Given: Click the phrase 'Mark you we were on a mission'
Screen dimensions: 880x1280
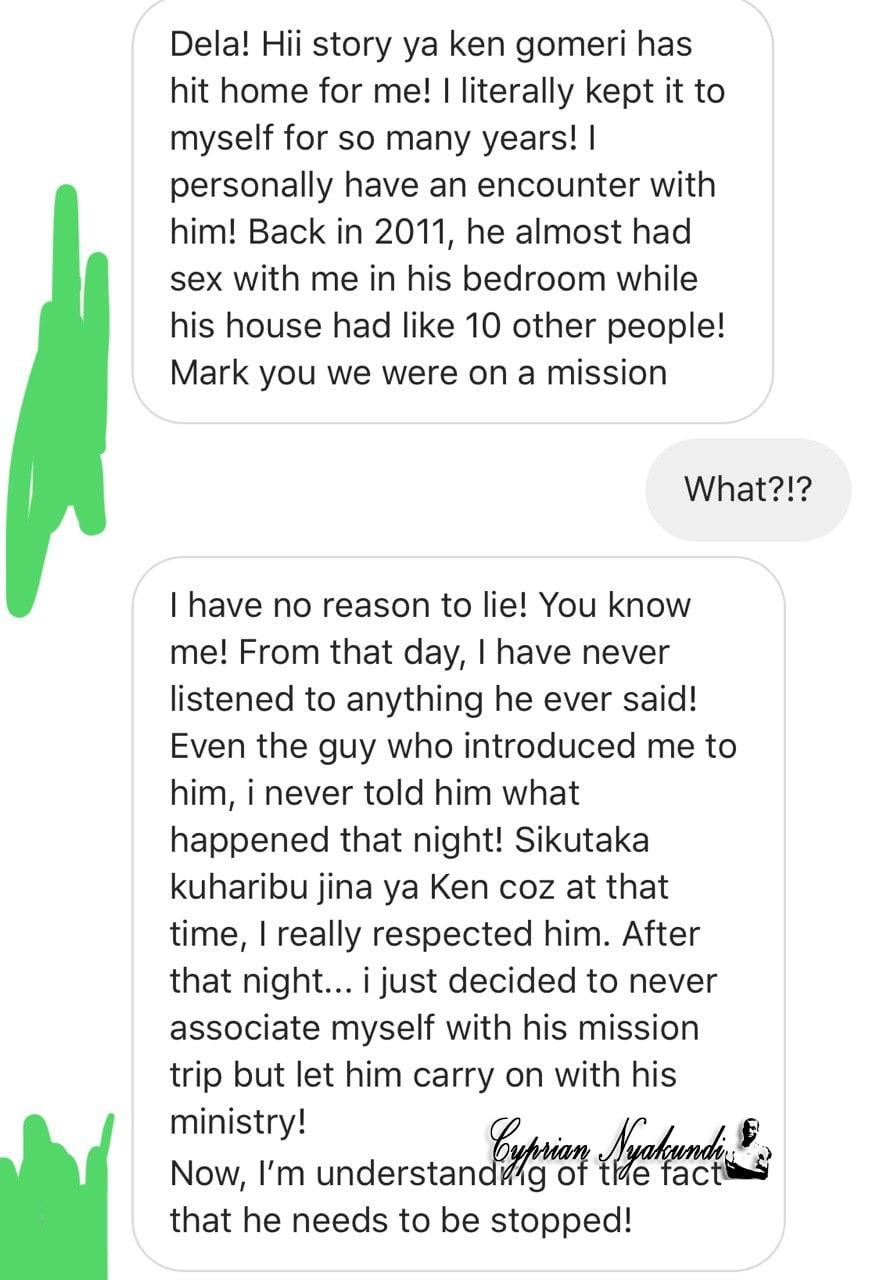Looking at the screenshot, I should pos(418,372).
